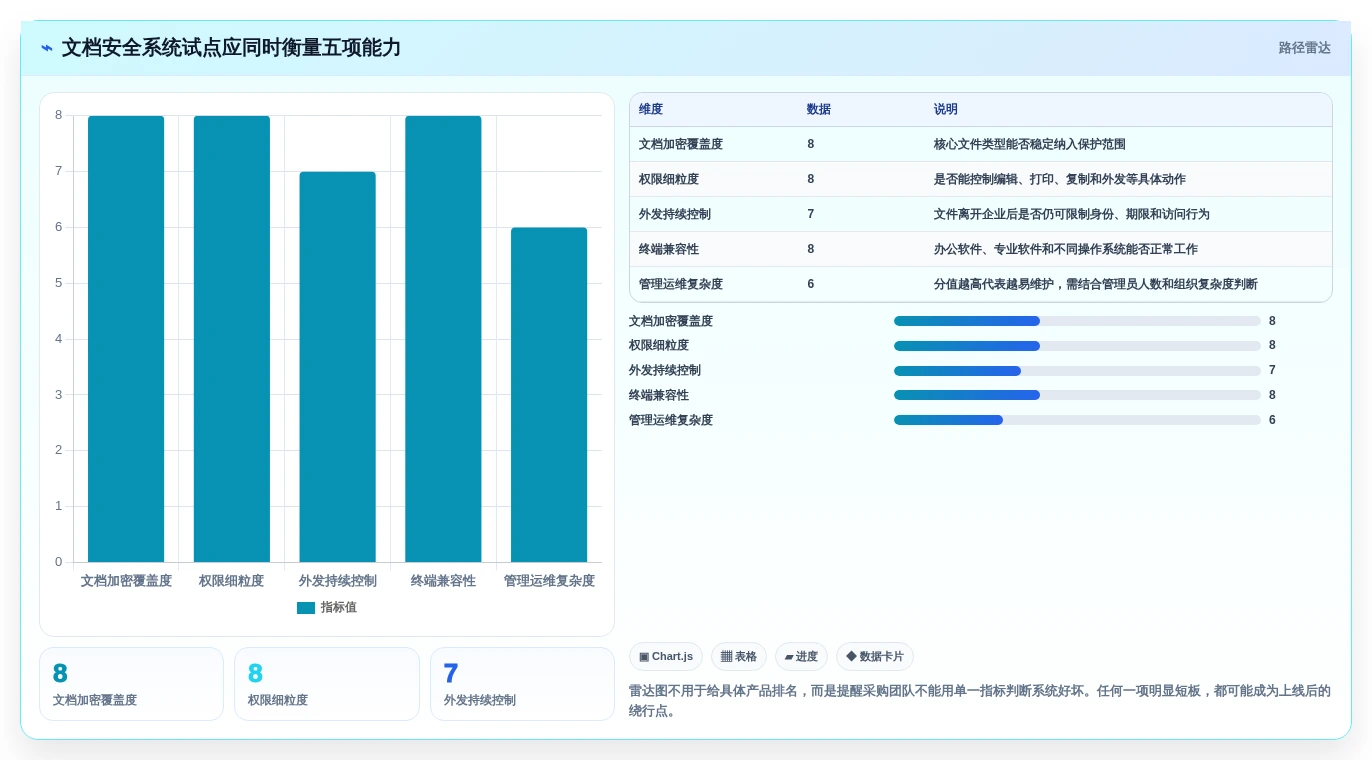Click x-axis label 管理运维复杂度
The height and width of the screenshot is (760, 1372).
549,581
